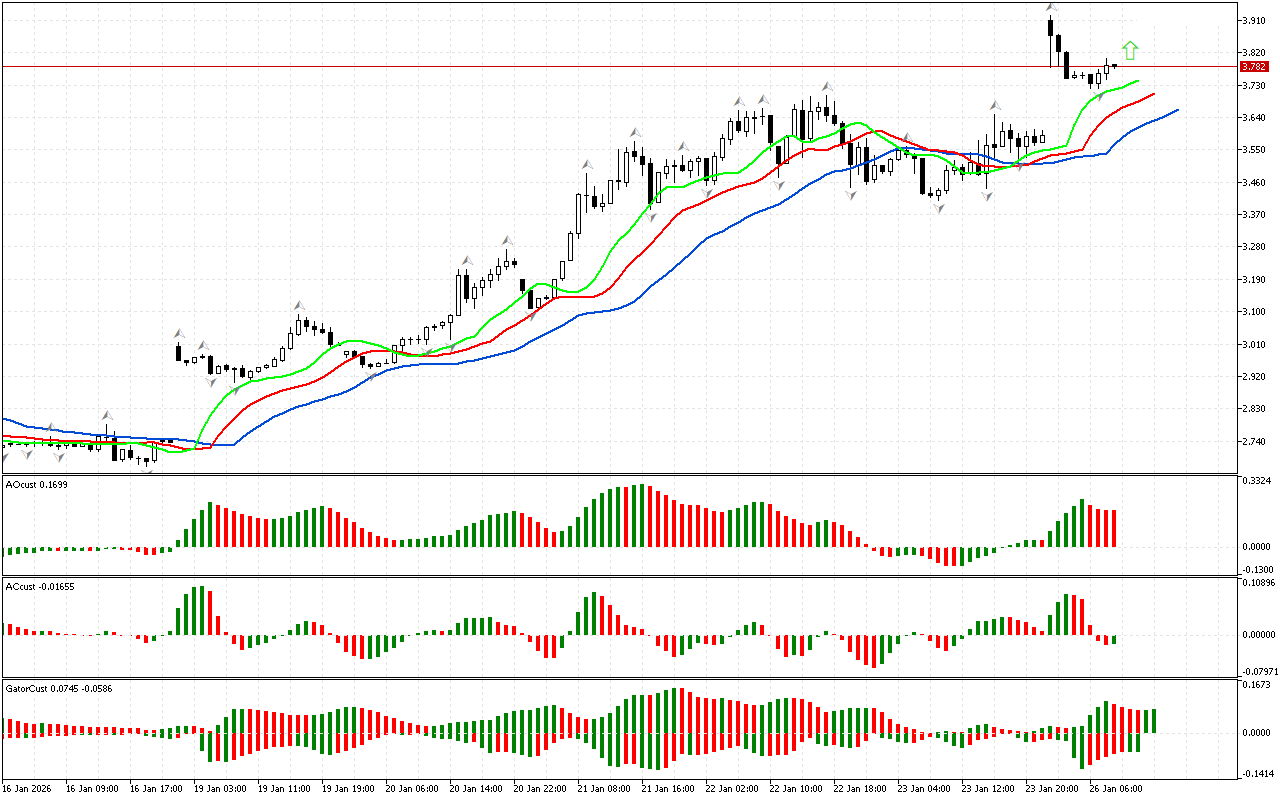Click the 0.3324 value on the AO scale
Screen dimensions: 1280x800
pos(1255,482)
